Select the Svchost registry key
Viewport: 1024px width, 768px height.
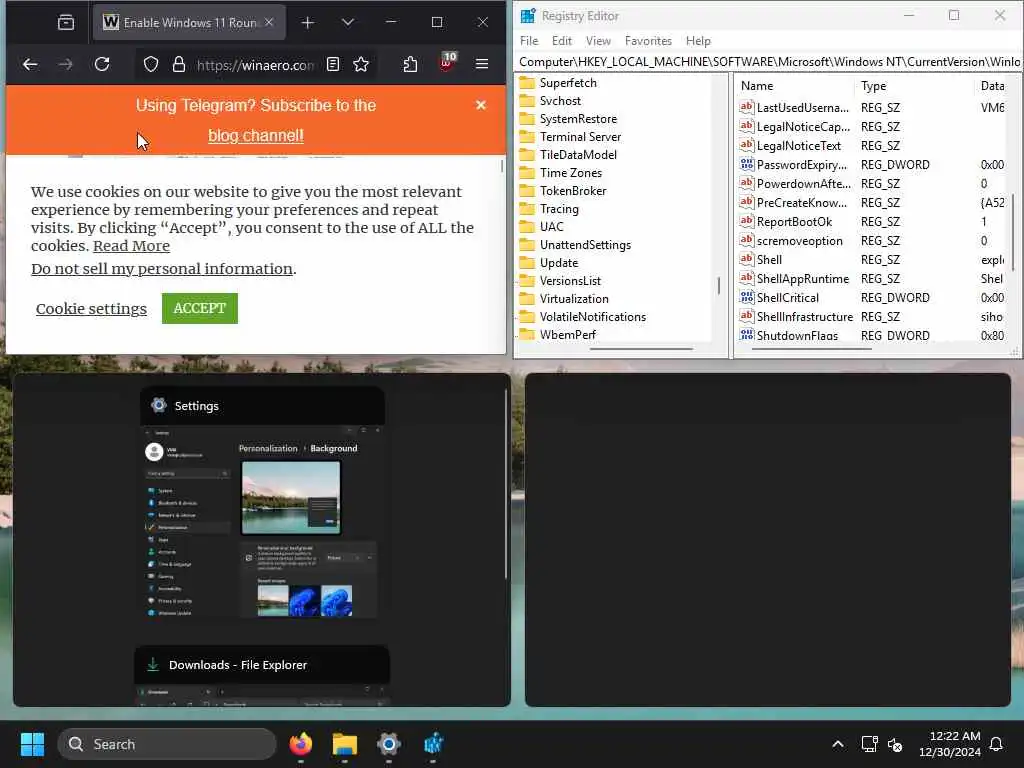click(560, 101)
